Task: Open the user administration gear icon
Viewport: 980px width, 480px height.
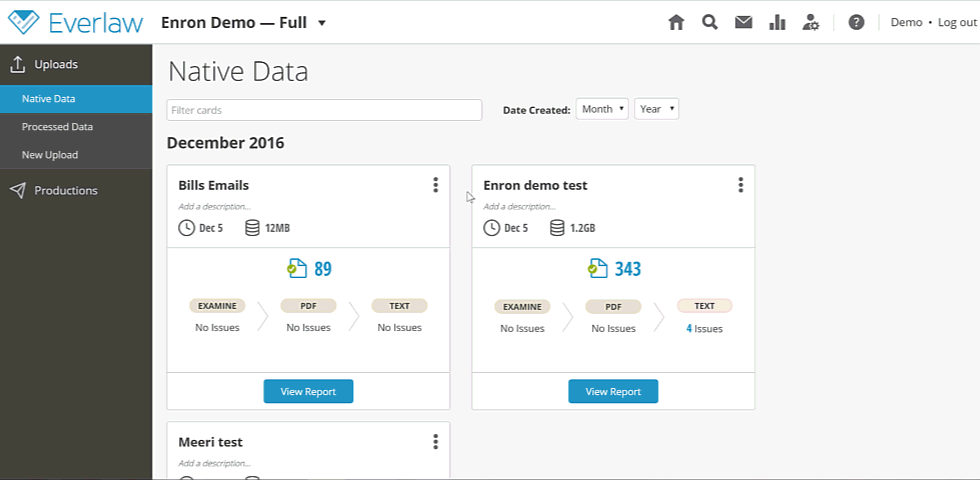Action: [811, 22]
